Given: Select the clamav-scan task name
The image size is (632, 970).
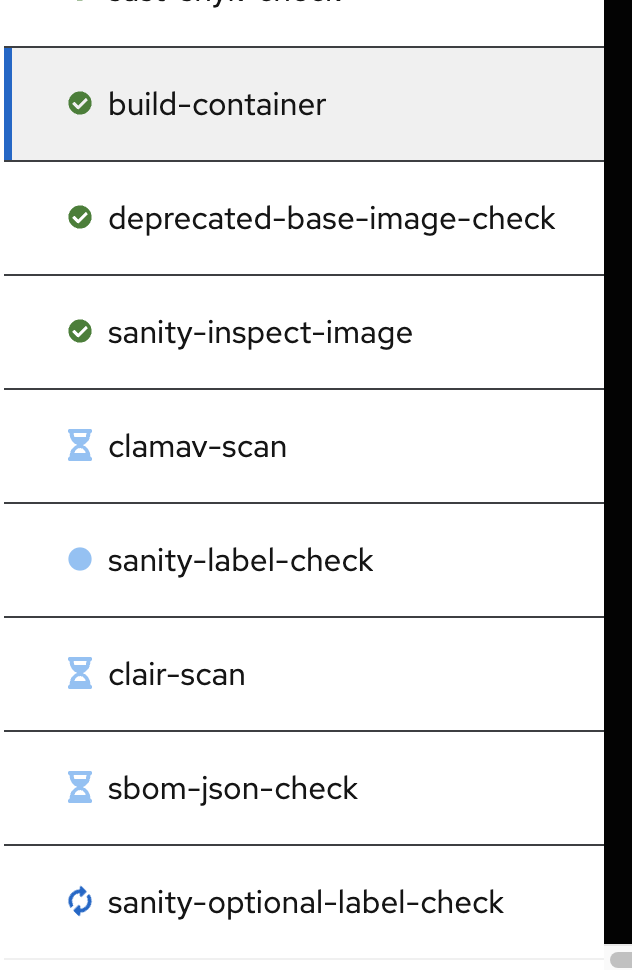Looking at the screenshot, I should [x=197, y=446].
